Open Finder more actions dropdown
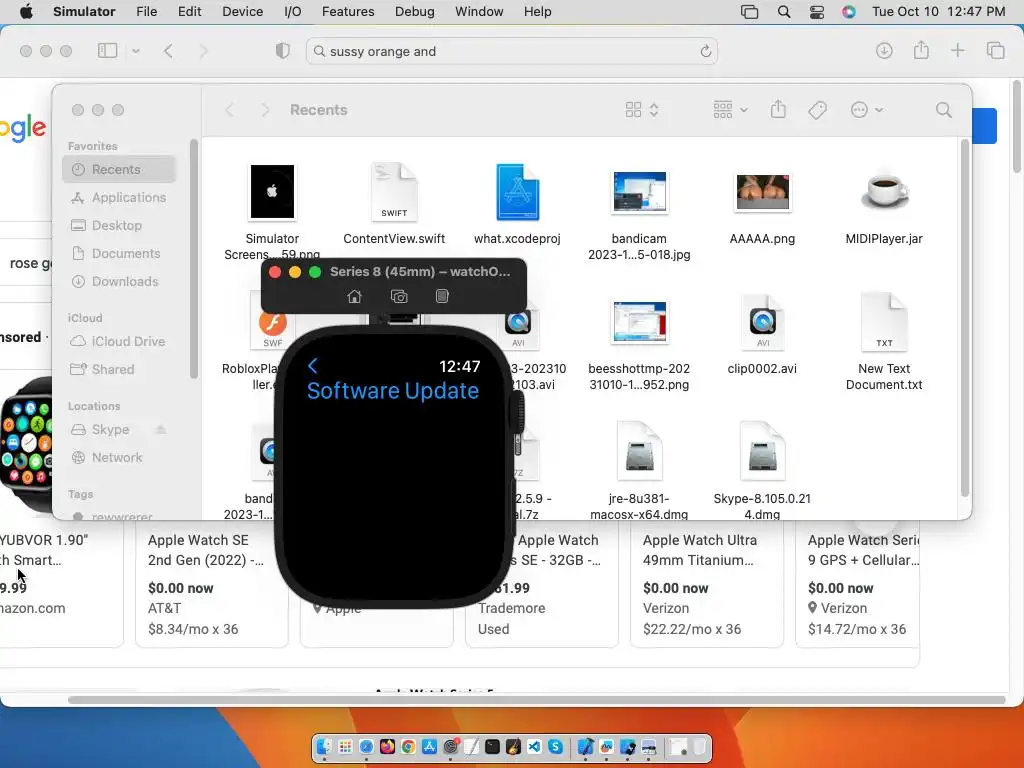 pyautogui.click(x=867, y=110)
